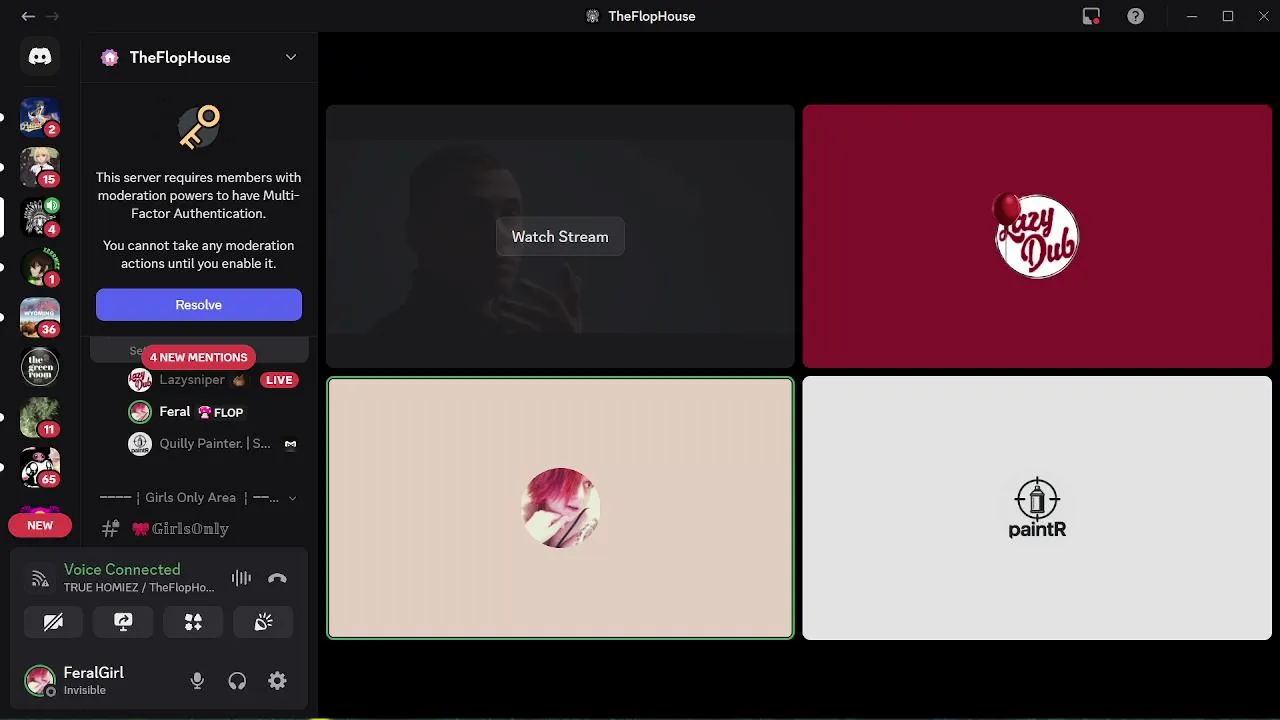Click the TheFlopHouse server boost icon
The width and height of the screenshot is (1280, 720).
(x=110, y=57)
